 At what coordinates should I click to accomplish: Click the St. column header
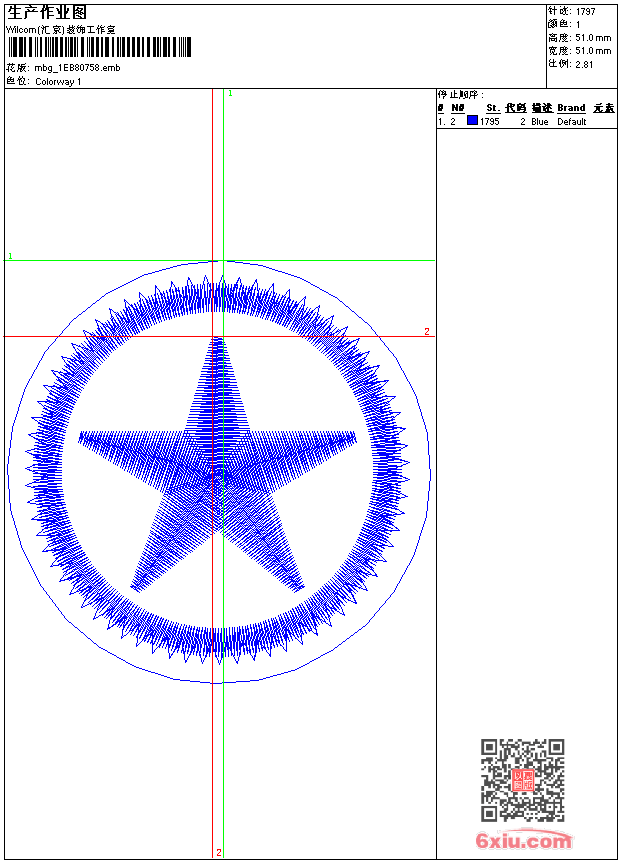coord(492,108)
